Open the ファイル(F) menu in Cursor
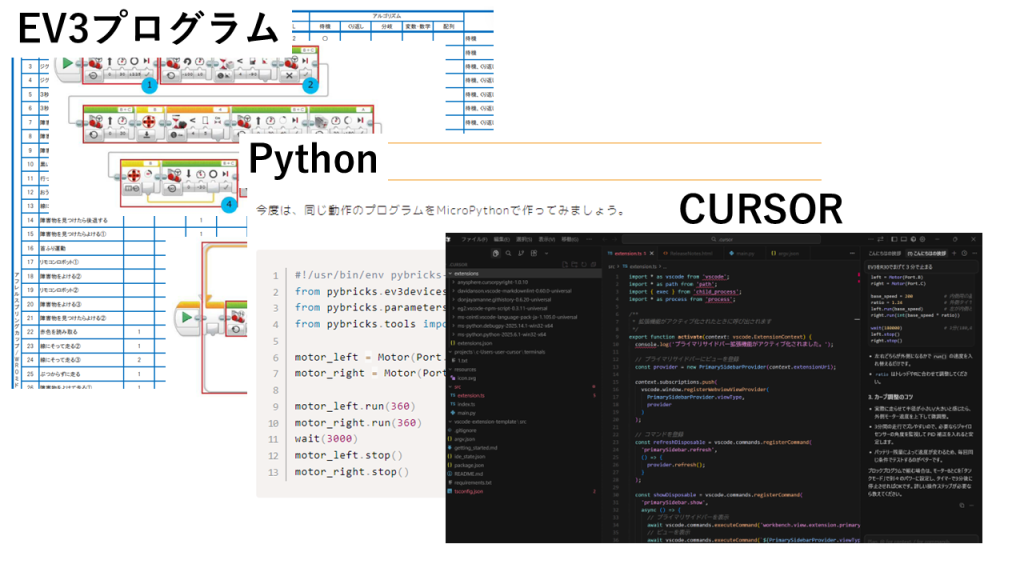The image size is (1024, 576). [x=473, y=240]
